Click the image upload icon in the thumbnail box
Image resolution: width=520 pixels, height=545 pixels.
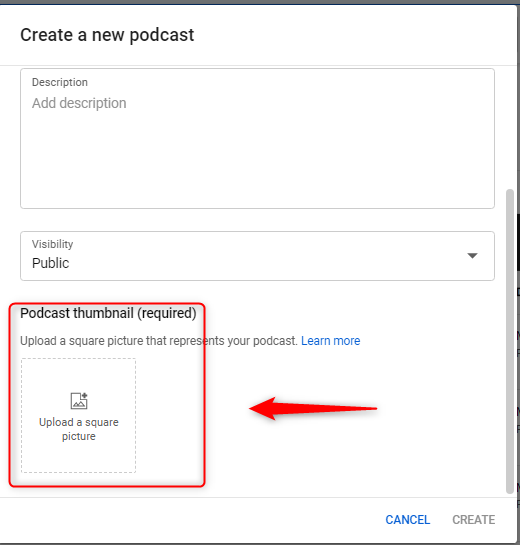pyautogui.click(x=79, y=401)
